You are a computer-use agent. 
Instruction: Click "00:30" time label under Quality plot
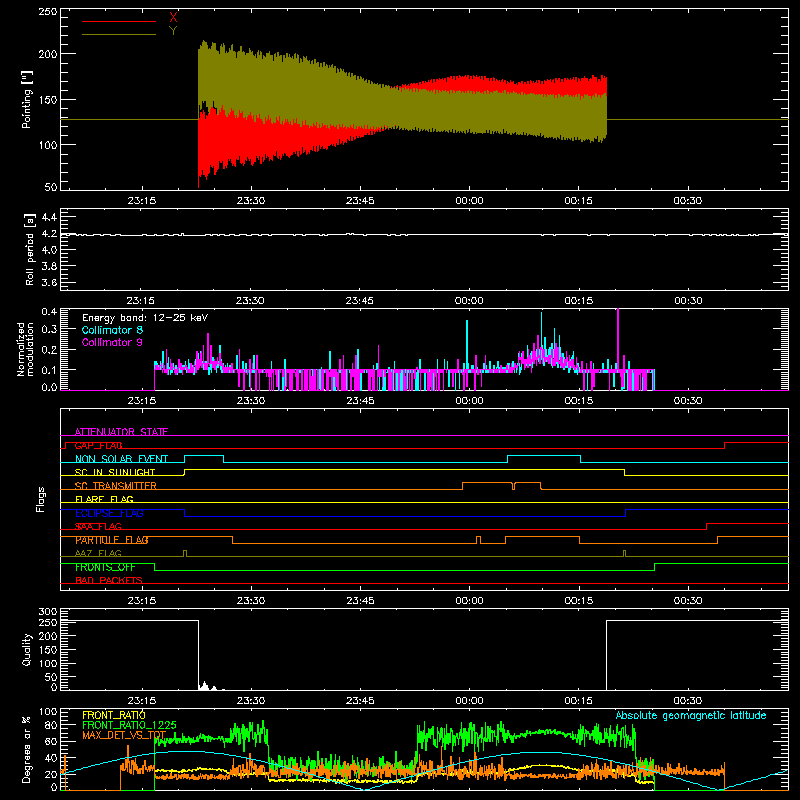[x=688, y=700]
